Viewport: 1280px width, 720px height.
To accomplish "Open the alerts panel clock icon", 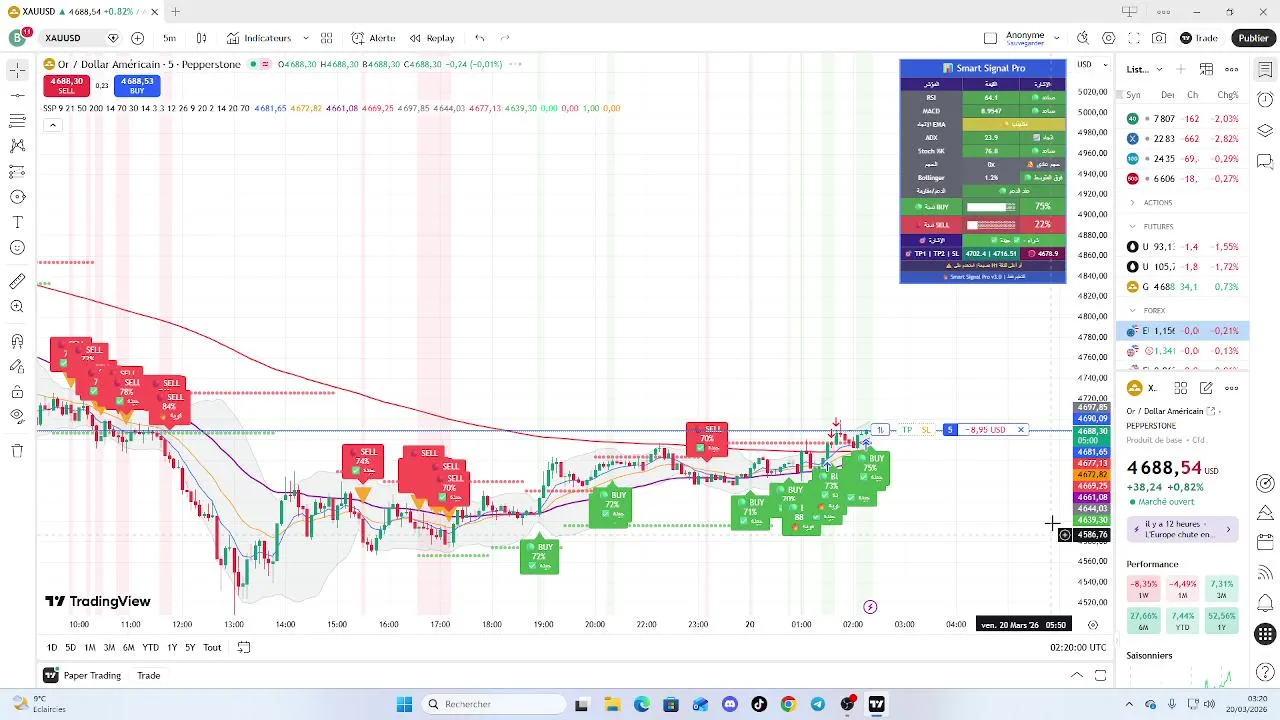I will point(1265,100).
